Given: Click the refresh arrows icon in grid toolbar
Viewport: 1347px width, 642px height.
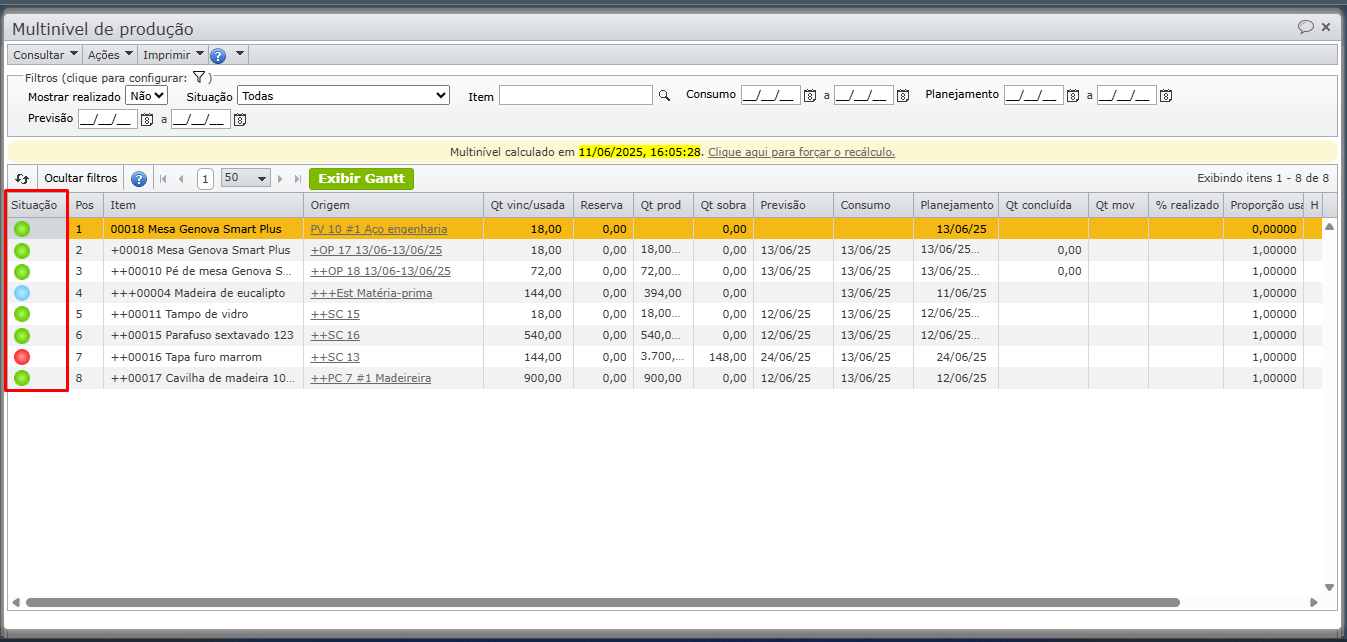Looking at the screenshot, I should click(22, 179).
